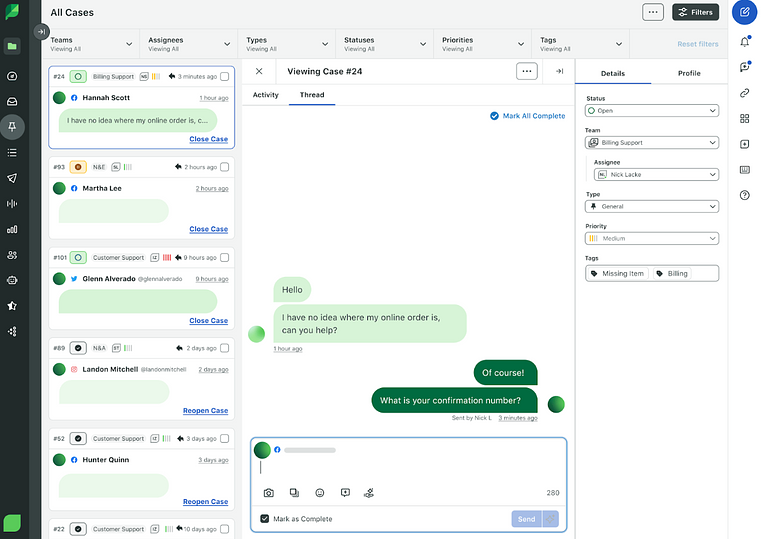774x539 pixels.
Task: Open the paper plane publishing icon
Action: (x=12, y=178)
